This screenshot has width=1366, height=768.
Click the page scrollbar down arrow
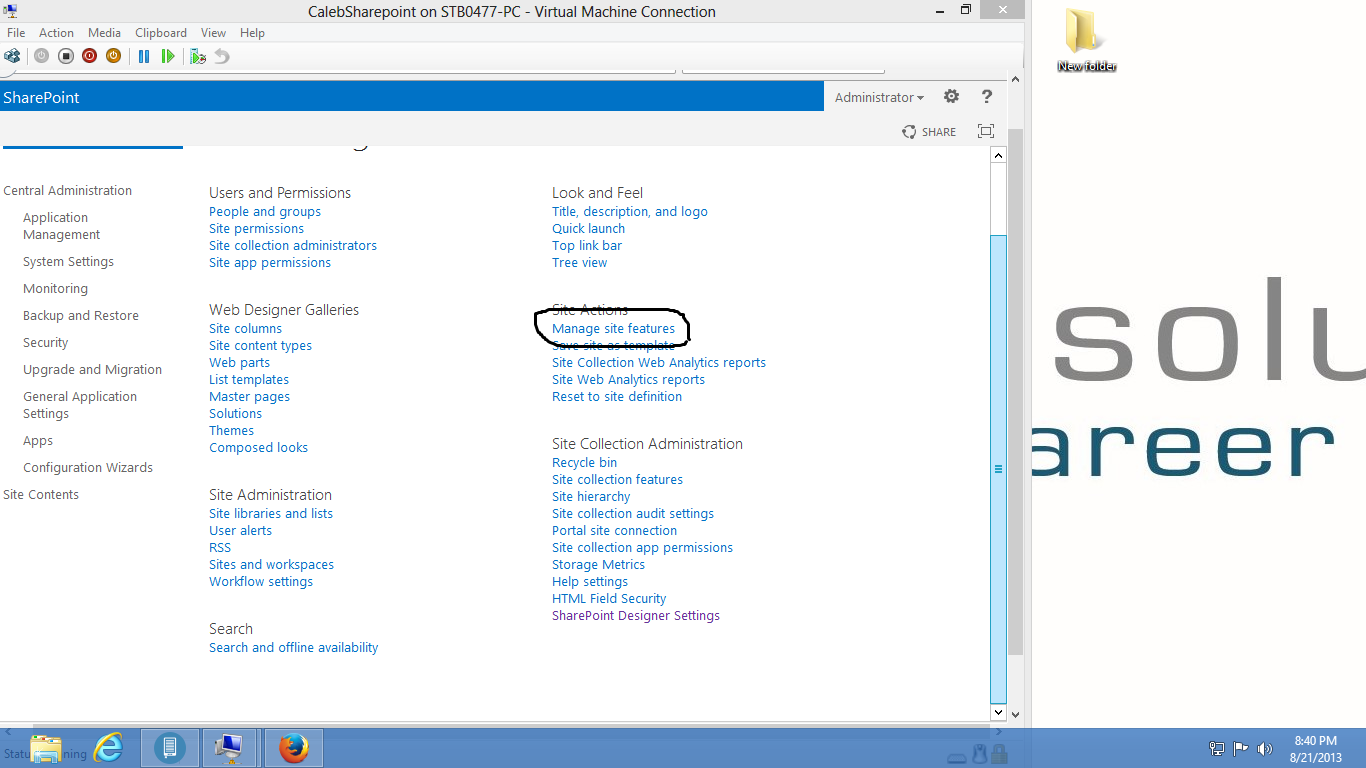pyautogui.click(x=998, y=713)
